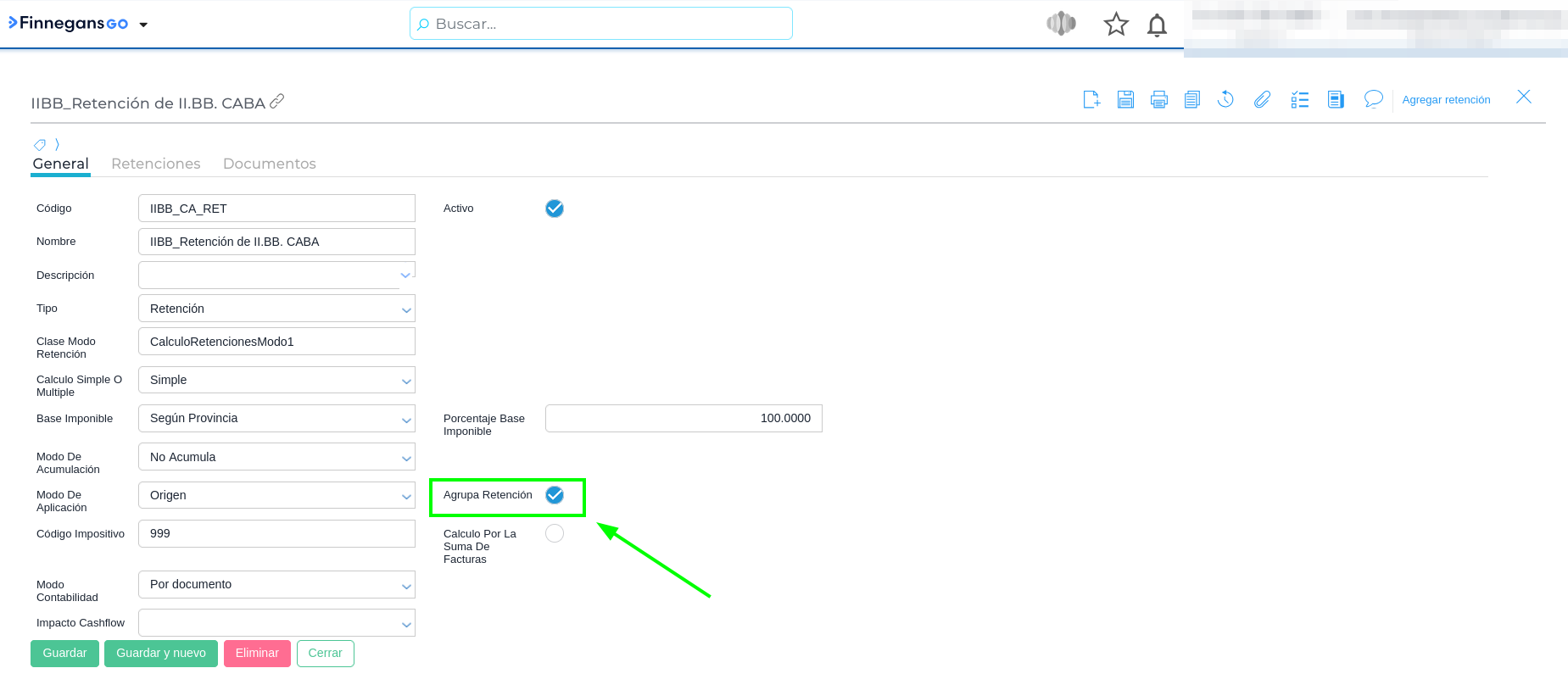The image size is (1568, 696).
Task: Open notifications bell icon
Action: [x=1157, y=25]
